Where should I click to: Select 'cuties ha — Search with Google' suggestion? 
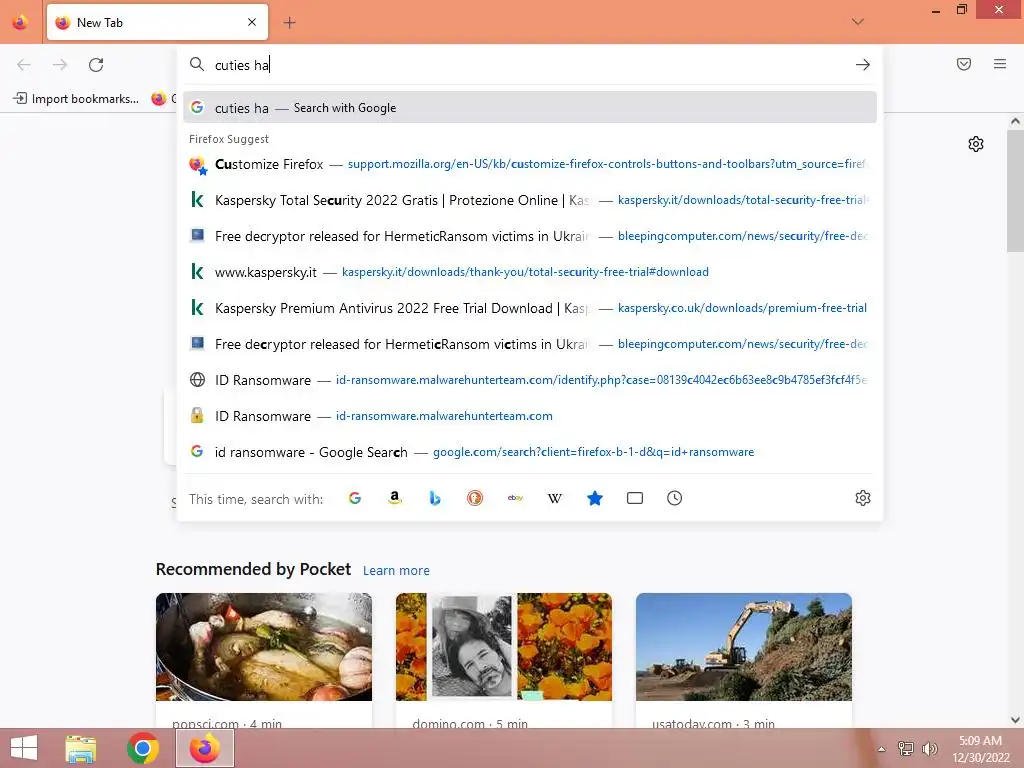(x=530, y=108)
